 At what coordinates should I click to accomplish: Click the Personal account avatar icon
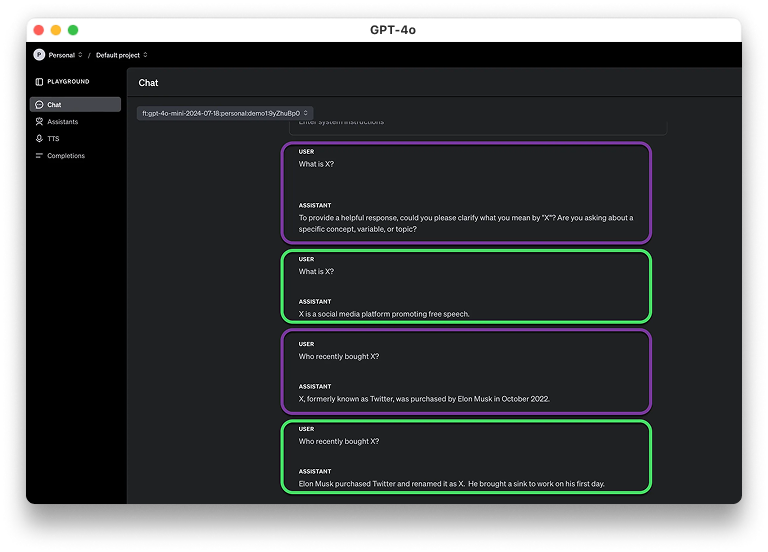(39, 55)
